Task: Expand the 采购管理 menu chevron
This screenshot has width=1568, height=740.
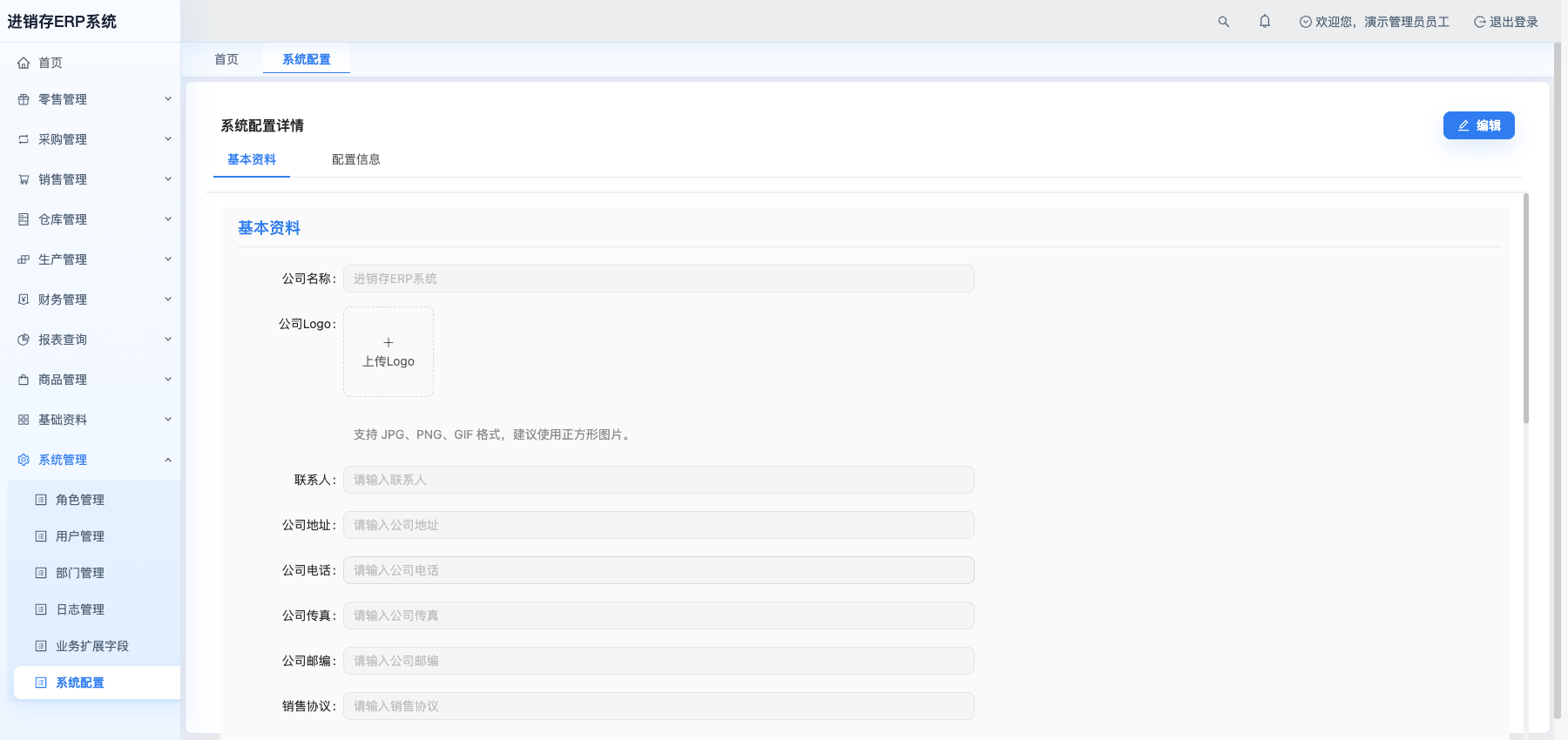Action: [x=168, y=139]
